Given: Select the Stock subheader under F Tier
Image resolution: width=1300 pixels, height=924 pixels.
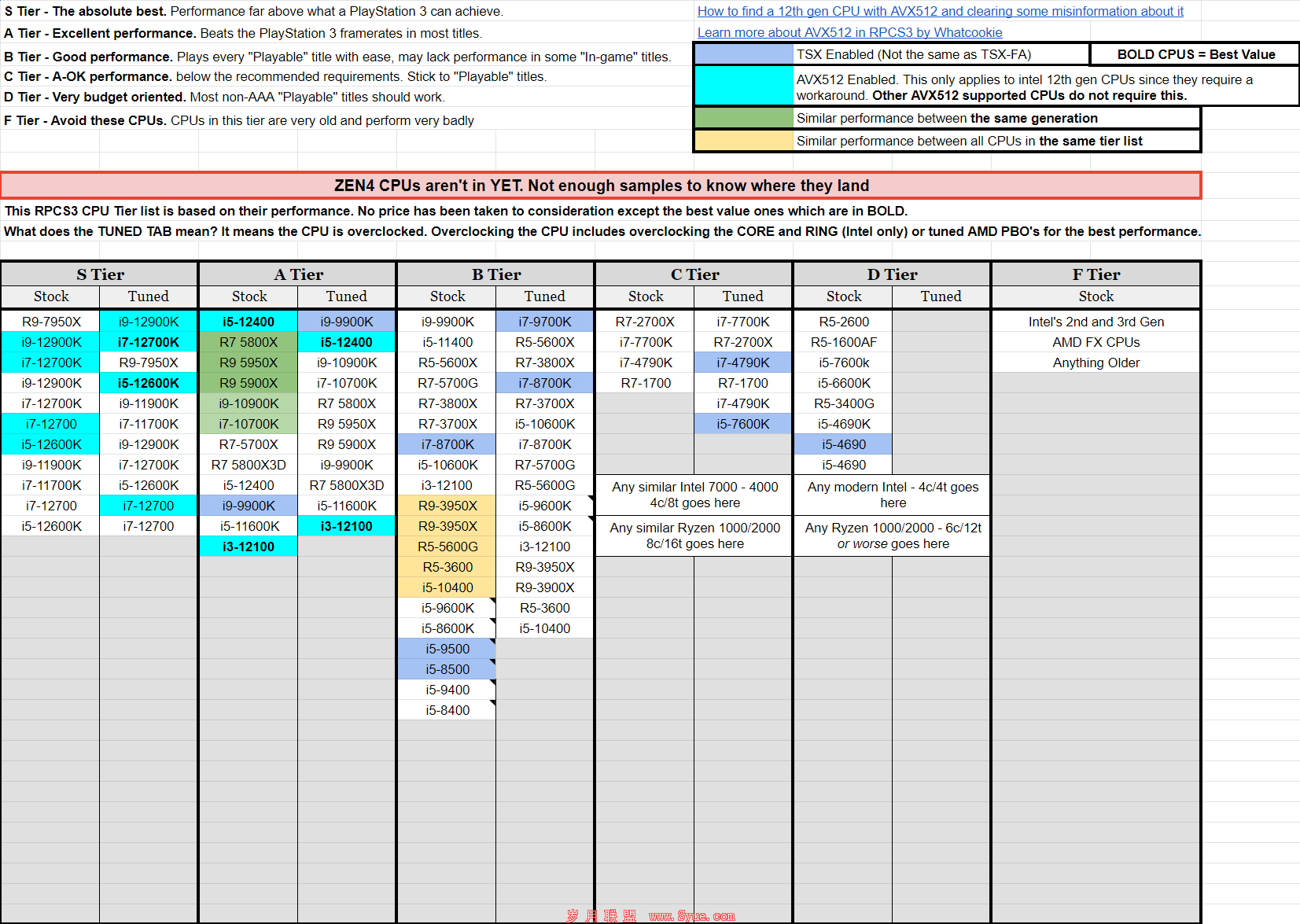Looking at the screenshot, I should coord(1096,296).
